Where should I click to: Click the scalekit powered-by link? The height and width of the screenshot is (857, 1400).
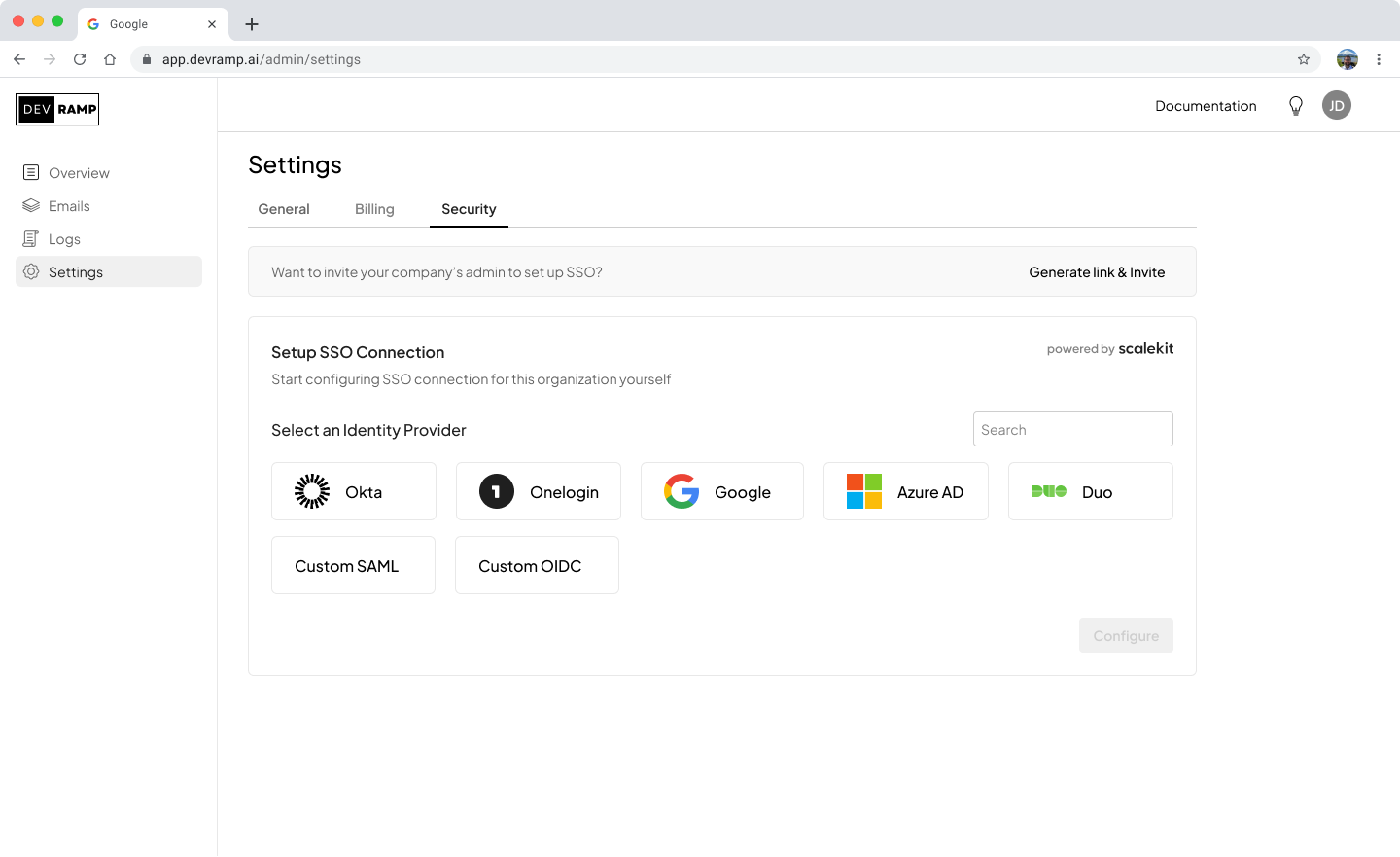[x=1110, y=348]
